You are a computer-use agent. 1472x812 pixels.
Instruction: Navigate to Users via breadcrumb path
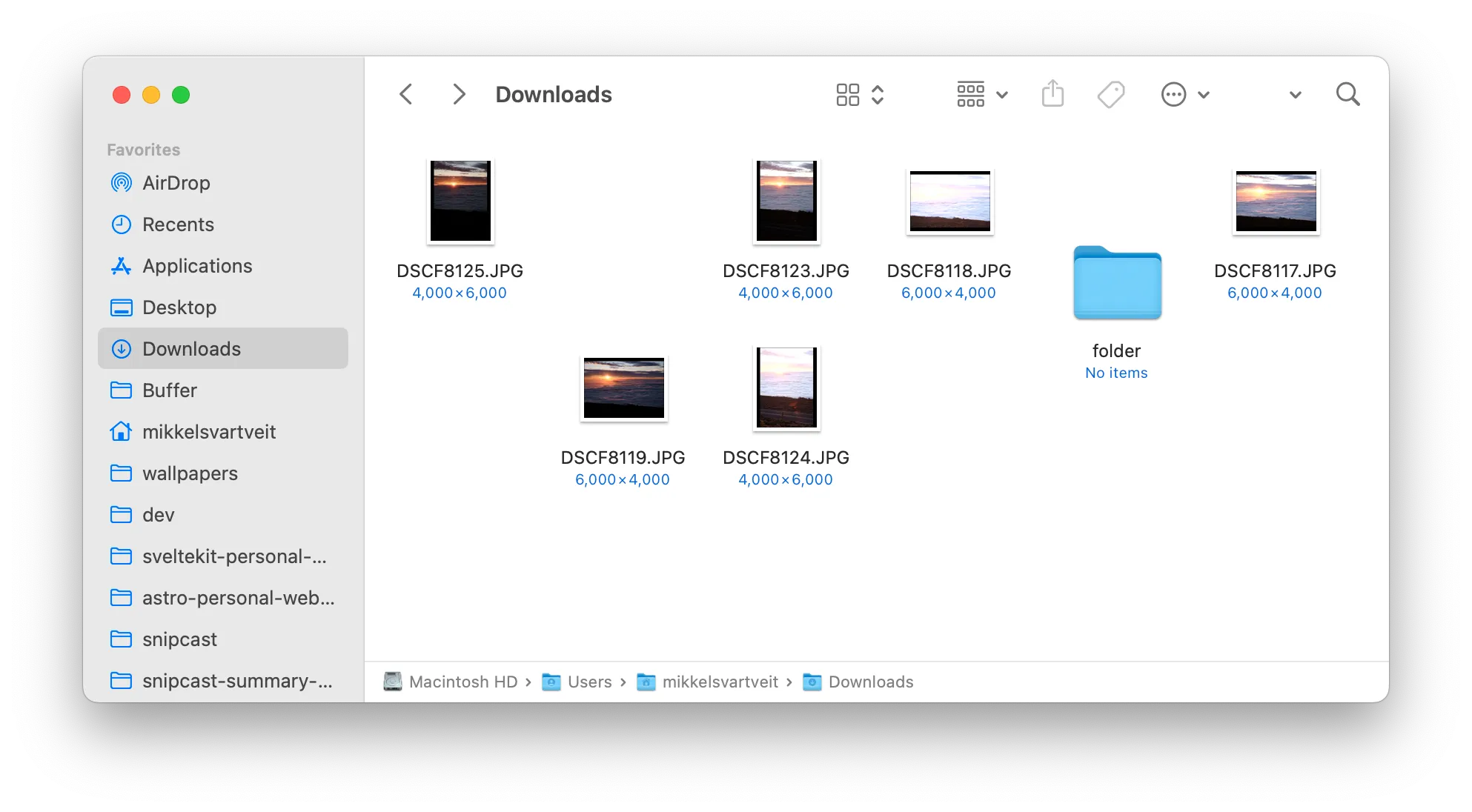(590, 682)
